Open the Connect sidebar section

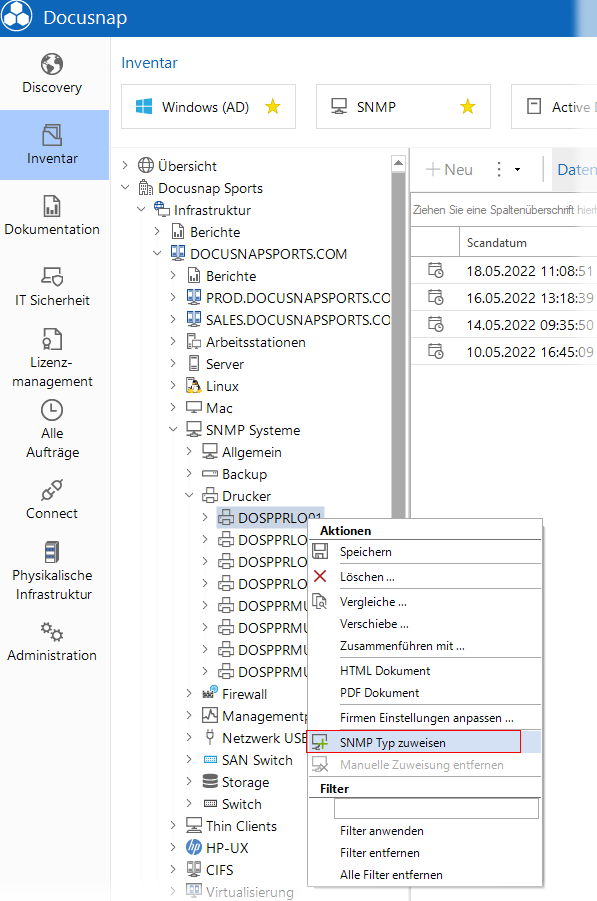coord(52,499)
